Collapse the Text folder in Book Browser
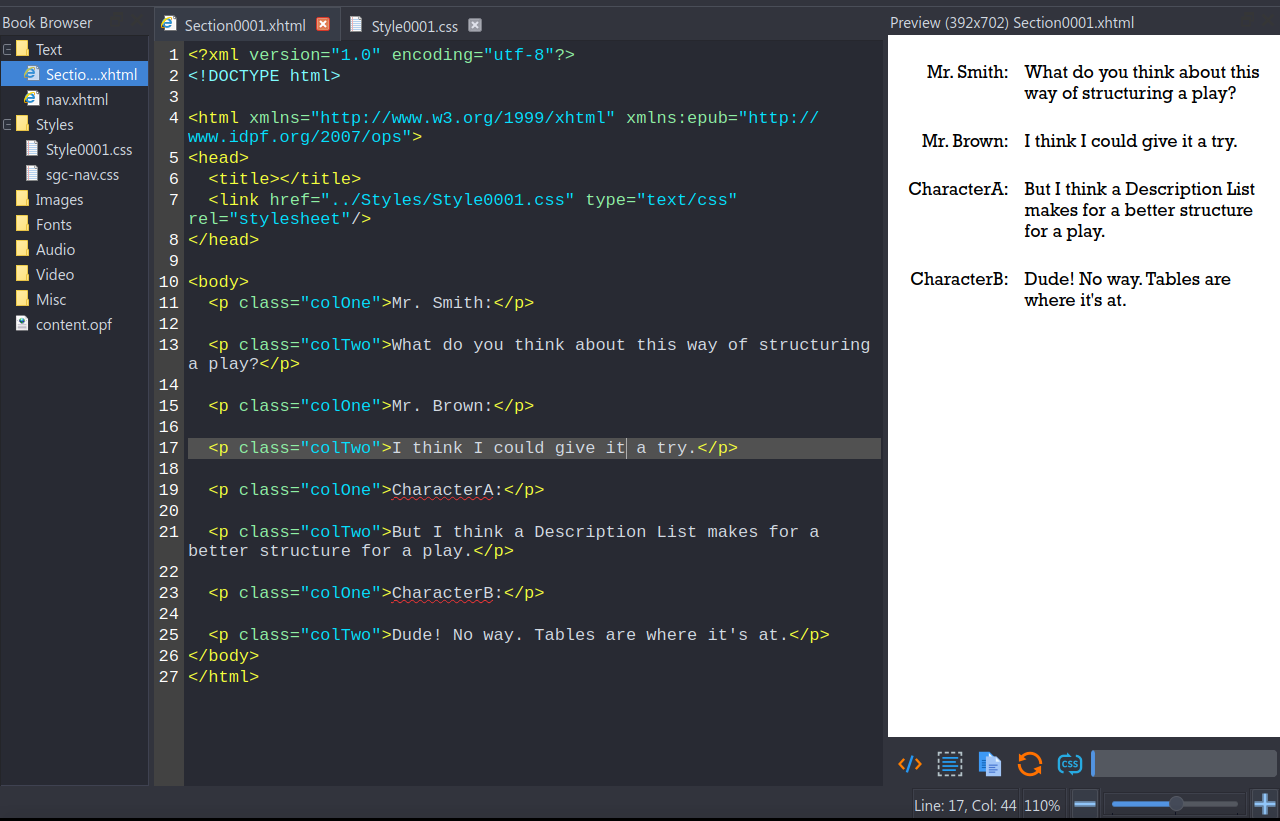This screenshot has width=1280, height=821. [x=7, y=49]
